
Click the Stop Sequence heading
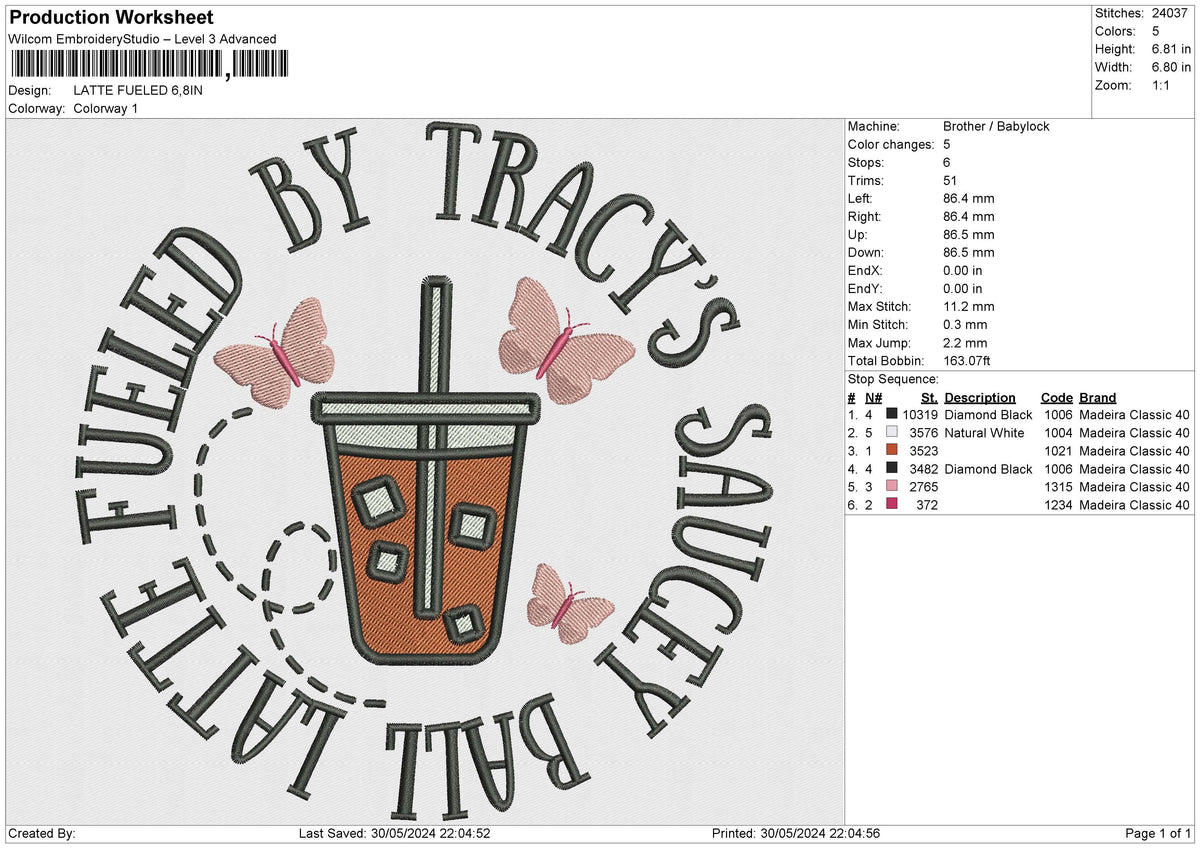click(893, 379)
